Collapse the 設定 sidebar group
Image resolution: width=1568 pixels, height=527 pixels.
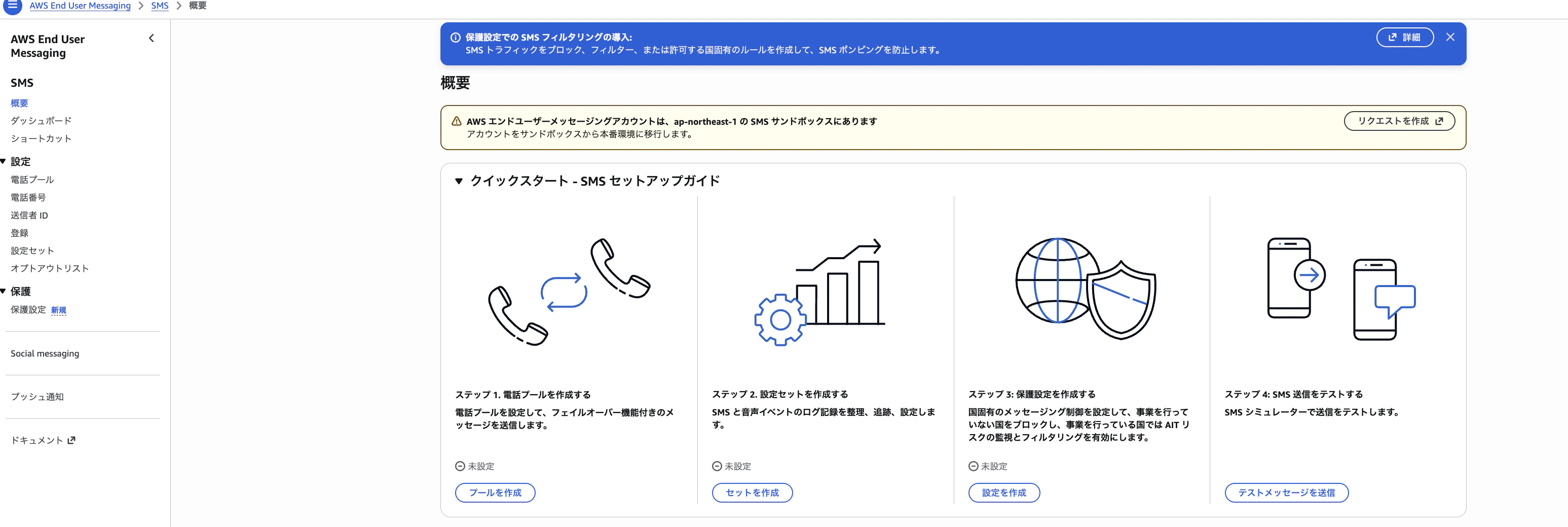coord(3,161)
